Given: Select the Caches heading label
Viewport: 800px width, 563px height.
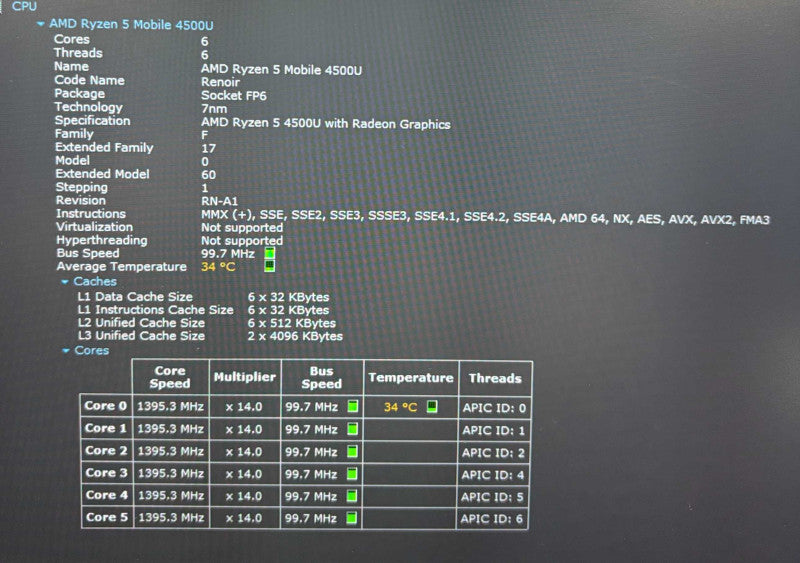Looking at the screenshot, I should point(95,281).
